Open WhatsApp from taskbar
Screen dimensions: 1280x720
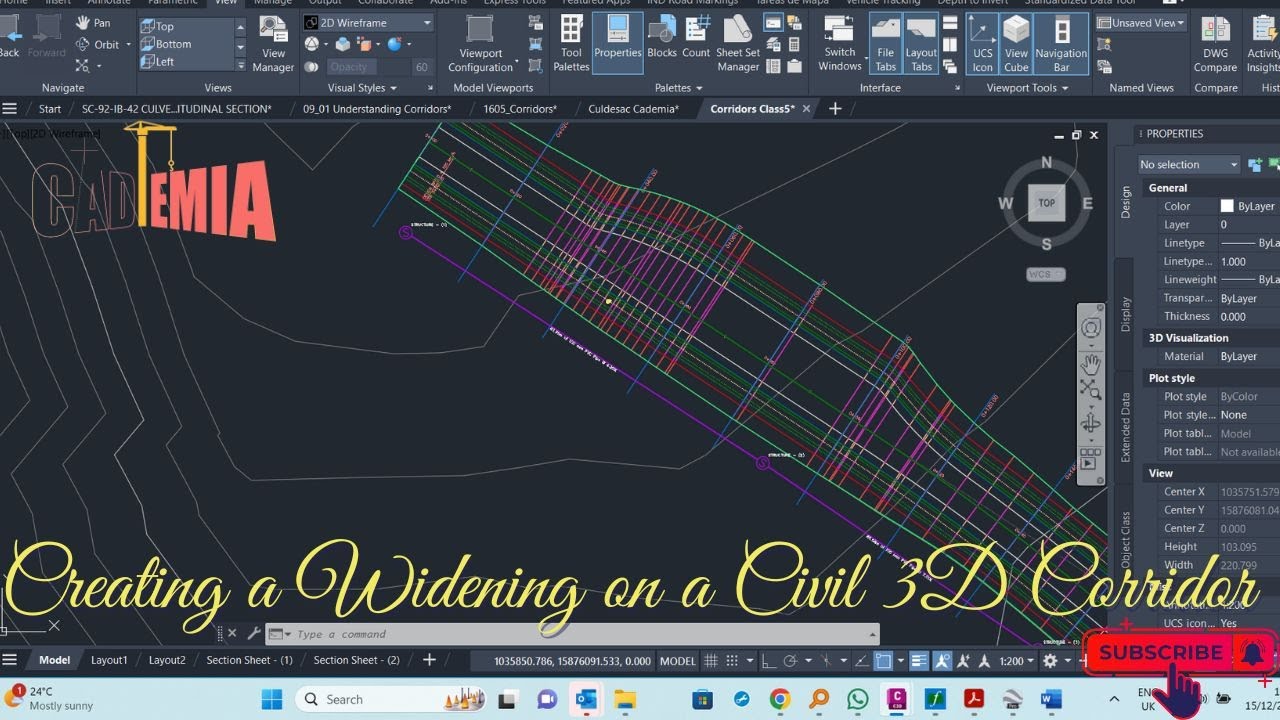click(857, 699)
